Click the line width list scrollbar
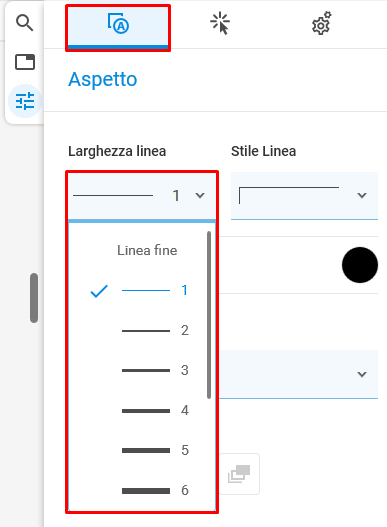Screen dimensions: 387x527 209,315
